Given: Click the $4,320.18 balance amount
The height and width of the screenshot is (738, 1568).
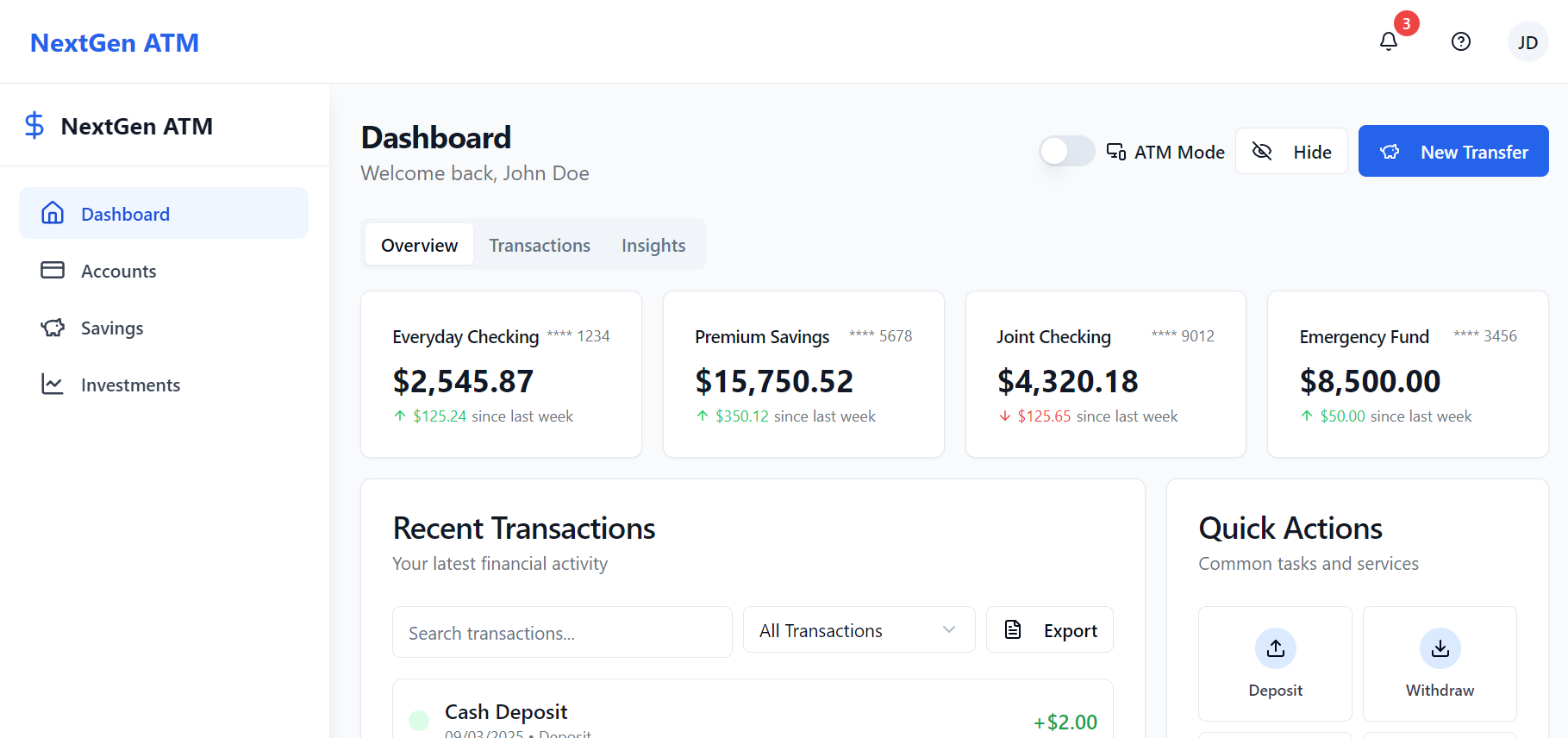Looking at the screenshot, I should [1068, 380].
